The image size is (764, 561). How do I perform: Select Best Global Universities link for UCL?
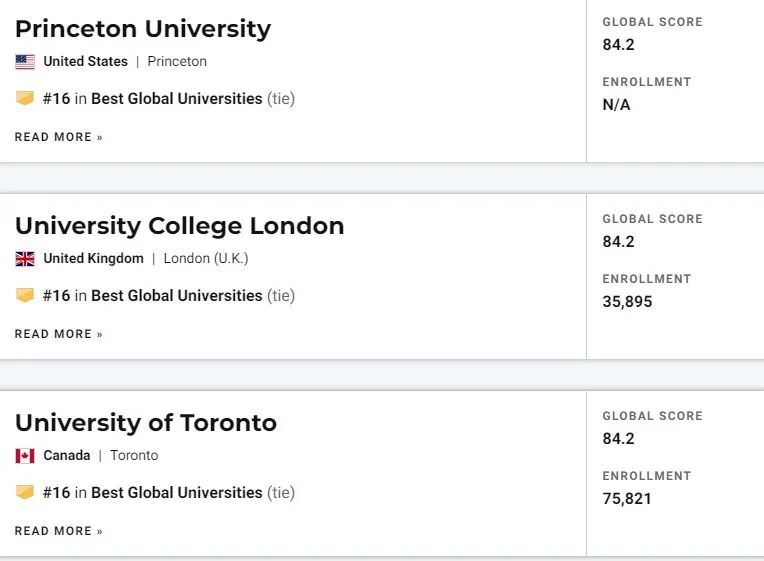177,295
